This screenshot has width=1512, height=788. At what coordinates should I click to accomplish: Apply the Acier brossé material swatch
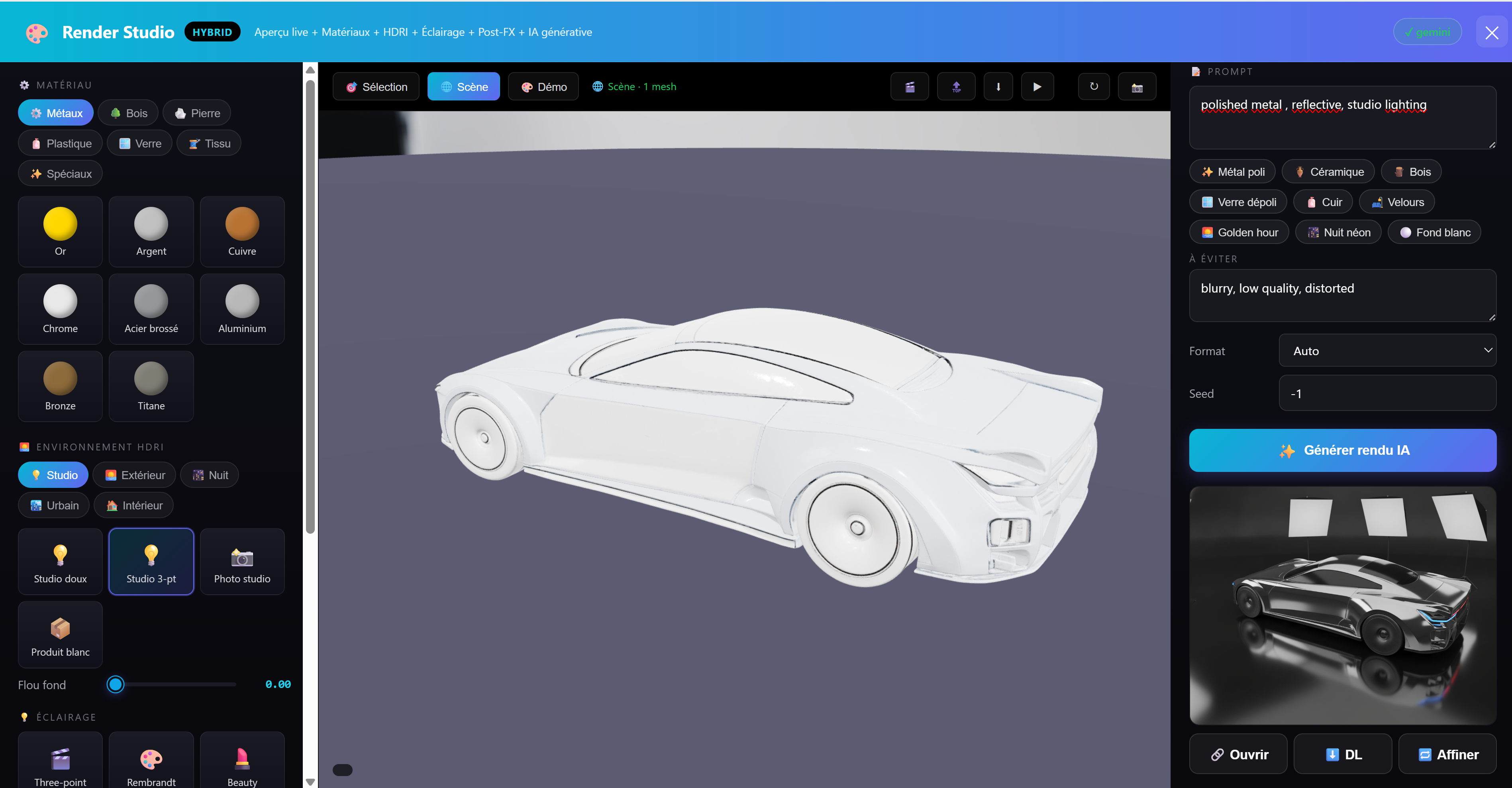151,309
